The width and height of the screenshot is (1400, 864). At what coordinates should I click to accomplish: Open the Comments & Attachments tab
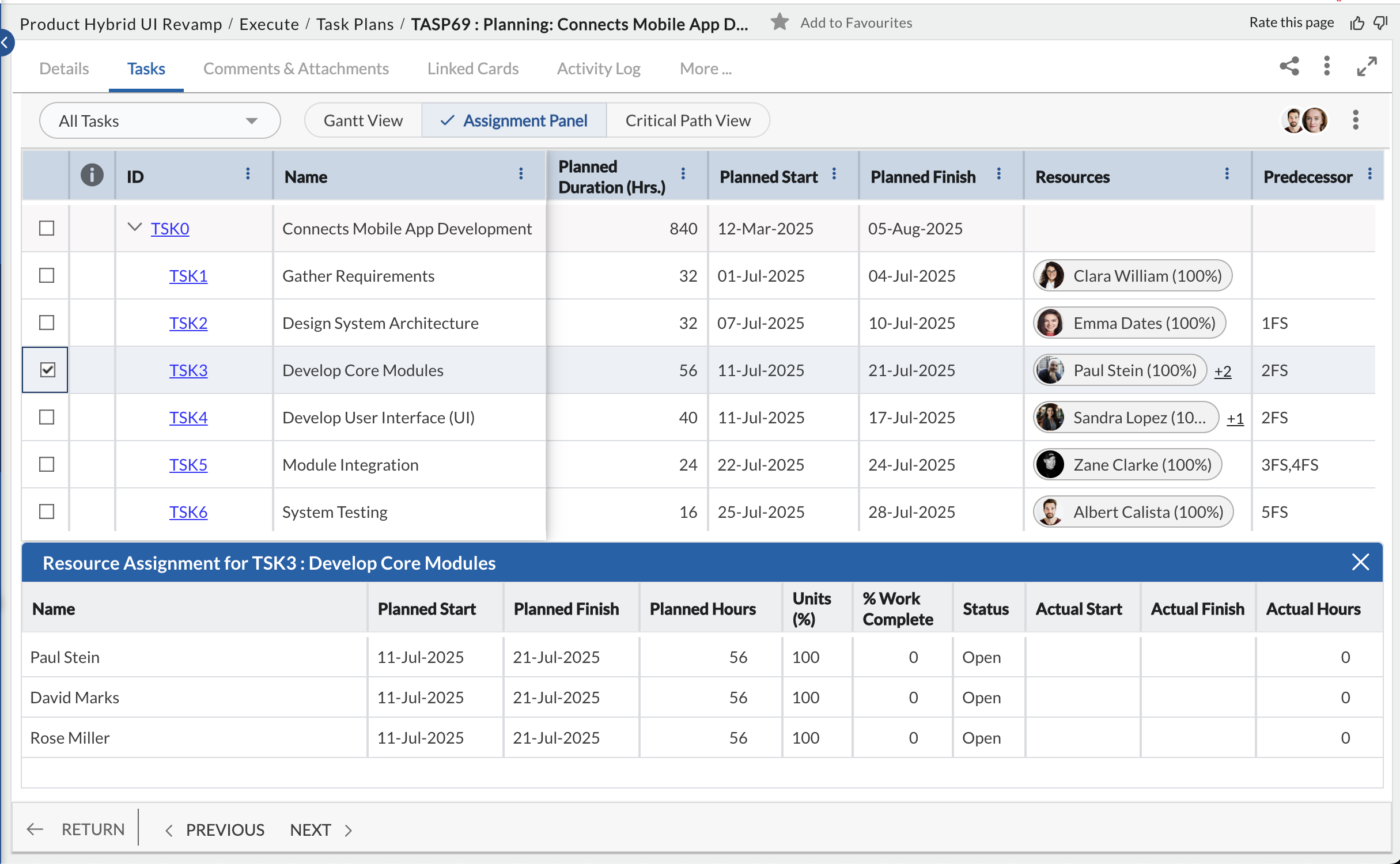coord(296,69)
